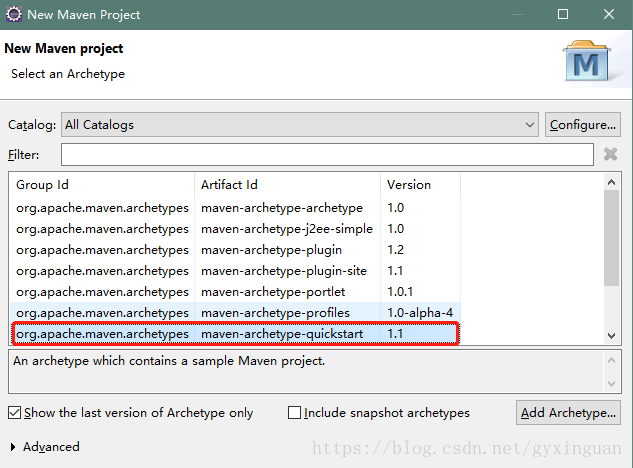The width and height of the screenshot is (633, 468).
Task: Click the Eclipse icon in title bar
Action: [13, 14]
